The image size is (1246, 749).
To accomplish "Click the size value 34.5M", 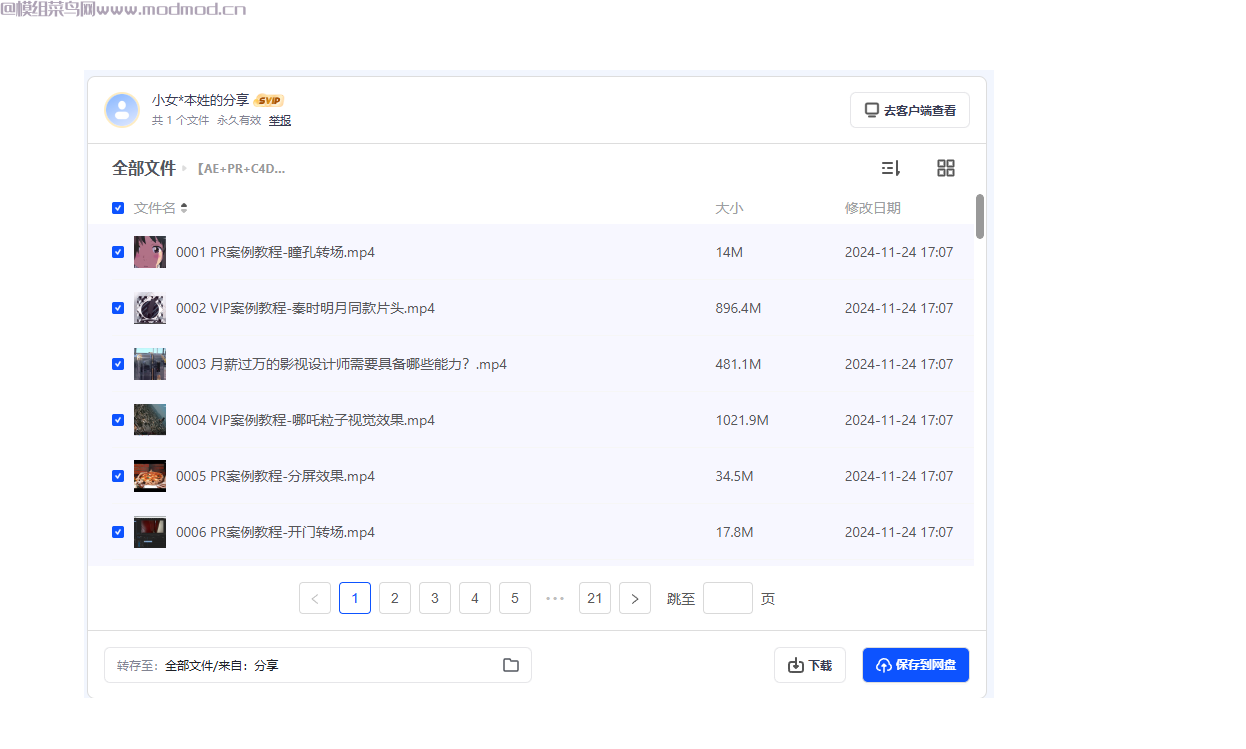I will pos(734,476).
